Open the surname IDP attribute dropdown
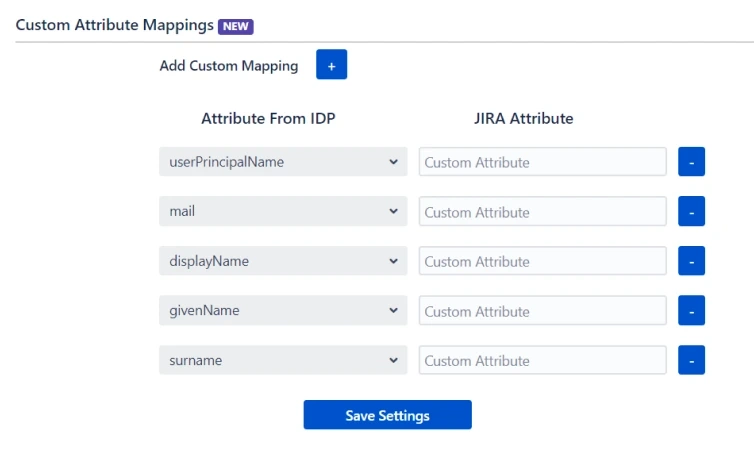 (283, 360)
